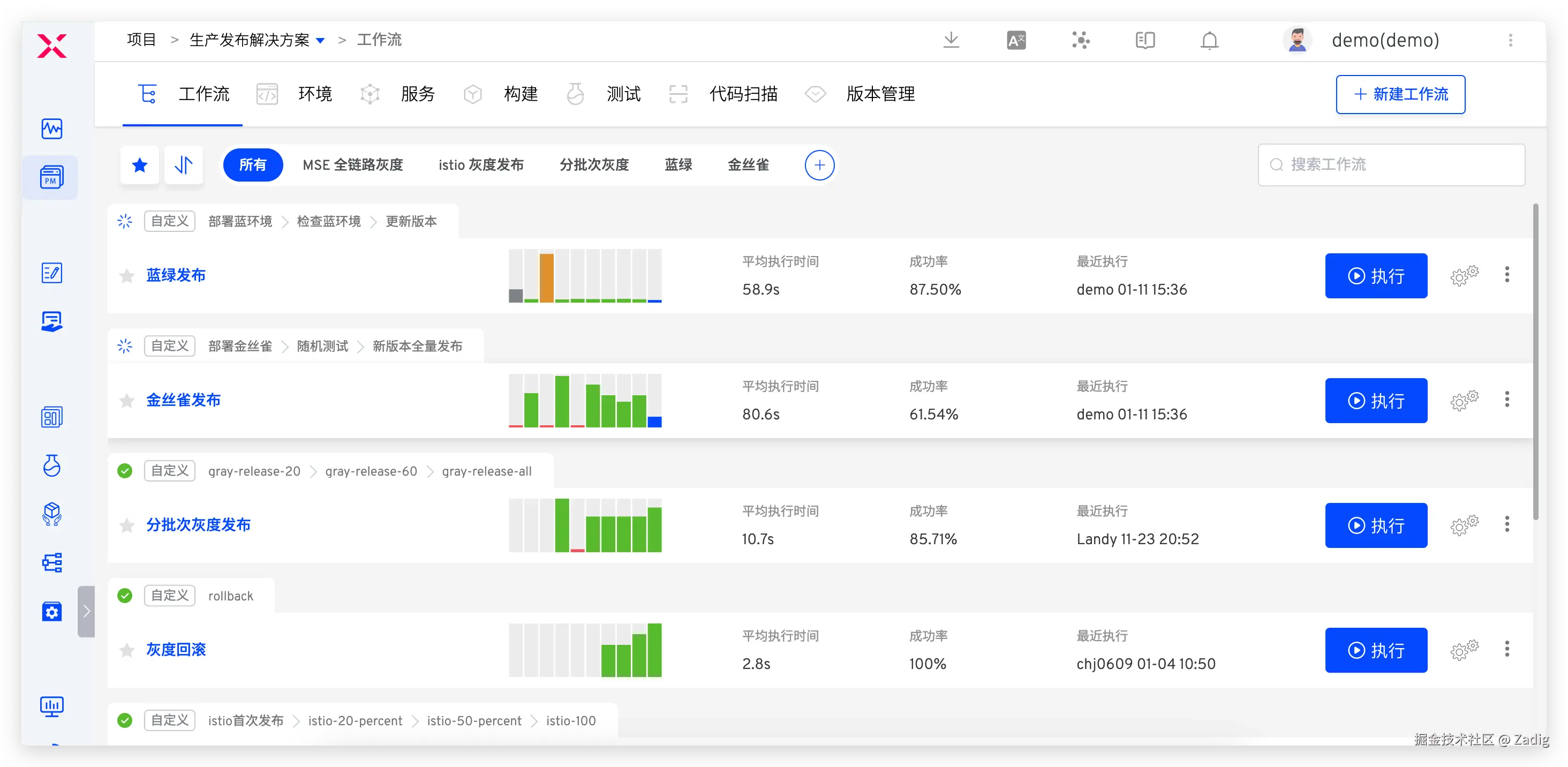1568x767 pixels.
Task: Open the data monitor icon in sidebar
Action: pos(52,706)
